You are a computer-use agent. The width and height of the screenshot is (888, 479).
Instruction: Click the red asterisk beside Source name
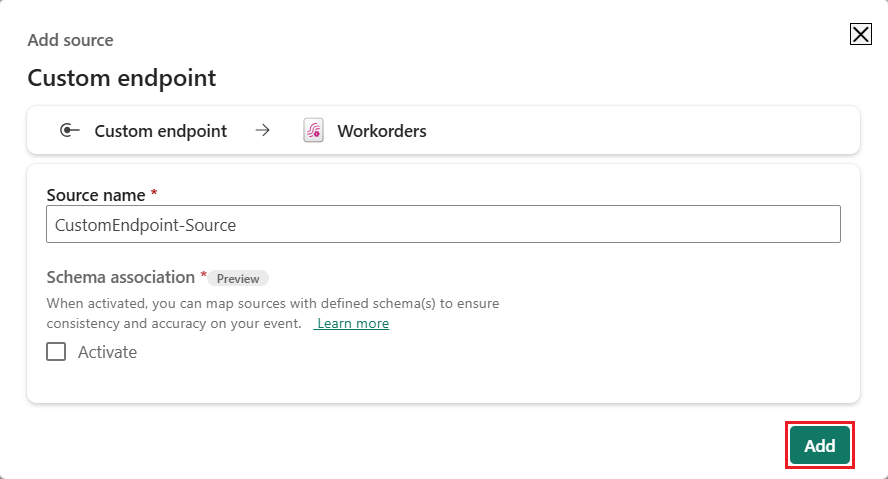coord(154,192)
